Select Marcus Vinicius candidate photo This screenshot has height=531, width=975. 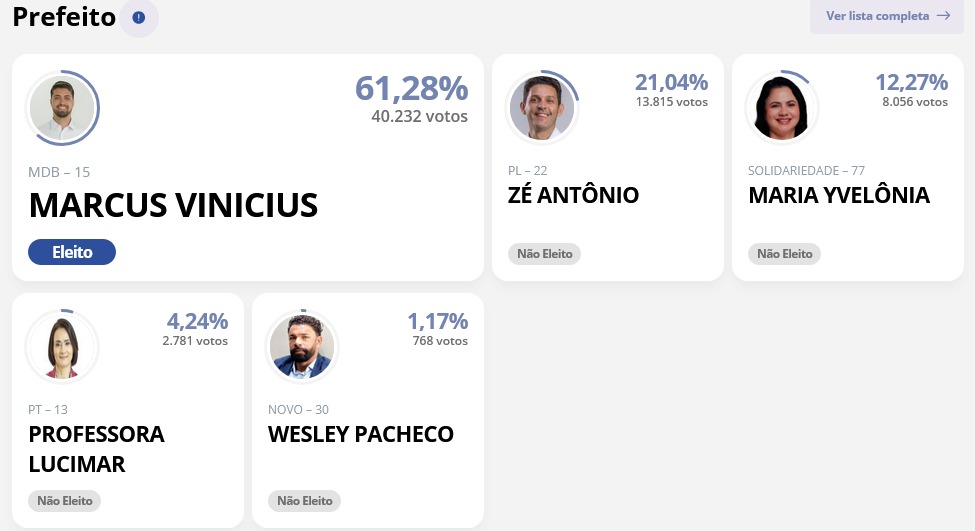pos(62,108)
